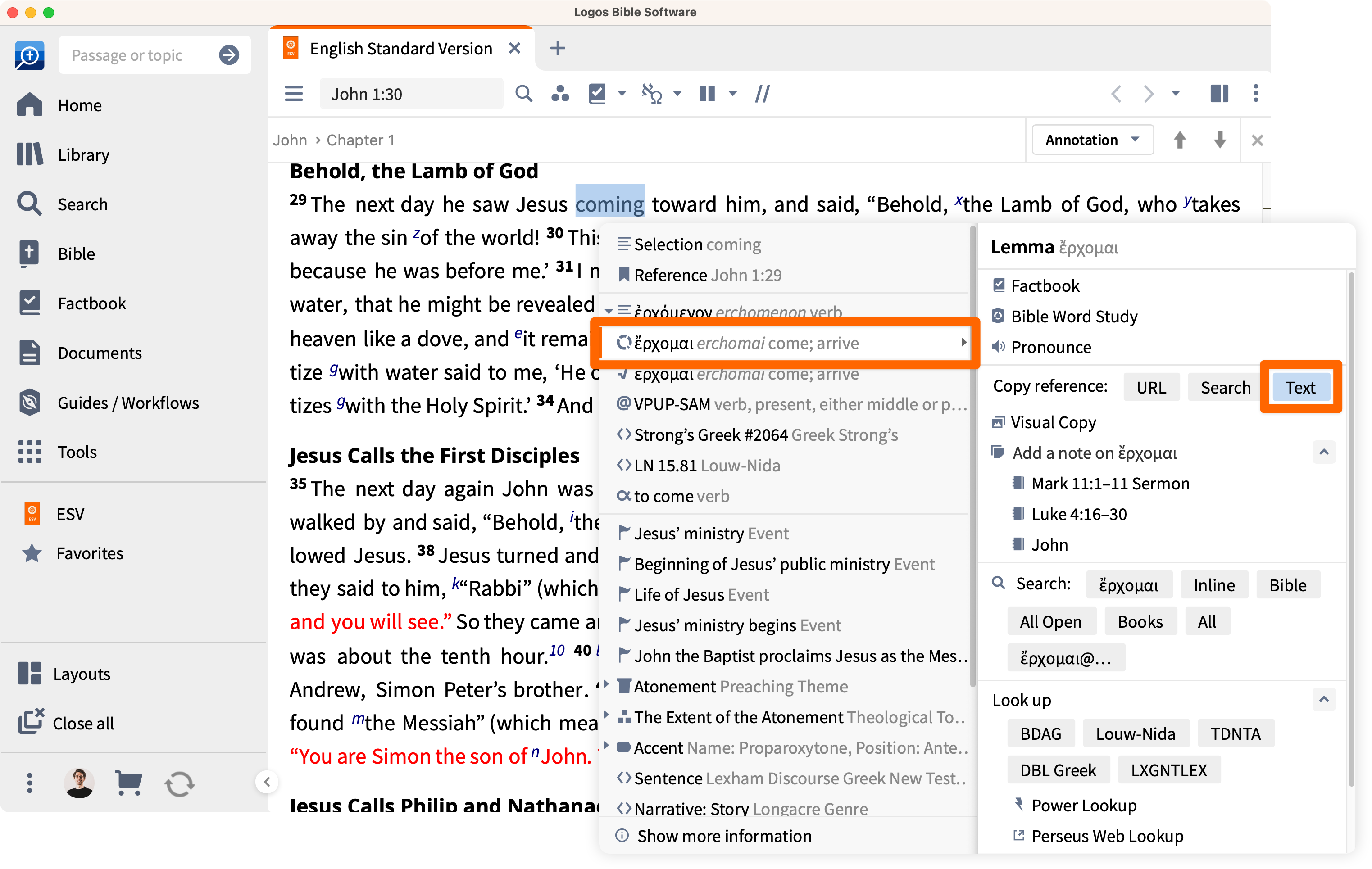Open the multiple resources panel icon
Screen dimensions: 1372x869
tap(1219, 93)
